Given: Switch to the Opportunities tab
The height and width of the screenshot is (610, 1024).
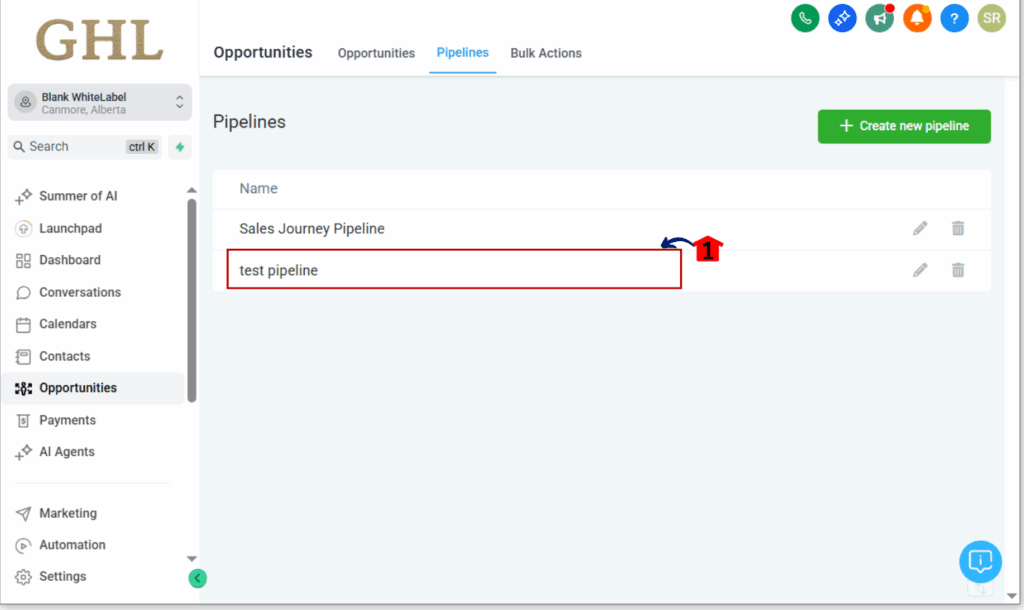Looking at the screenshot, I should tap(376, 53).
